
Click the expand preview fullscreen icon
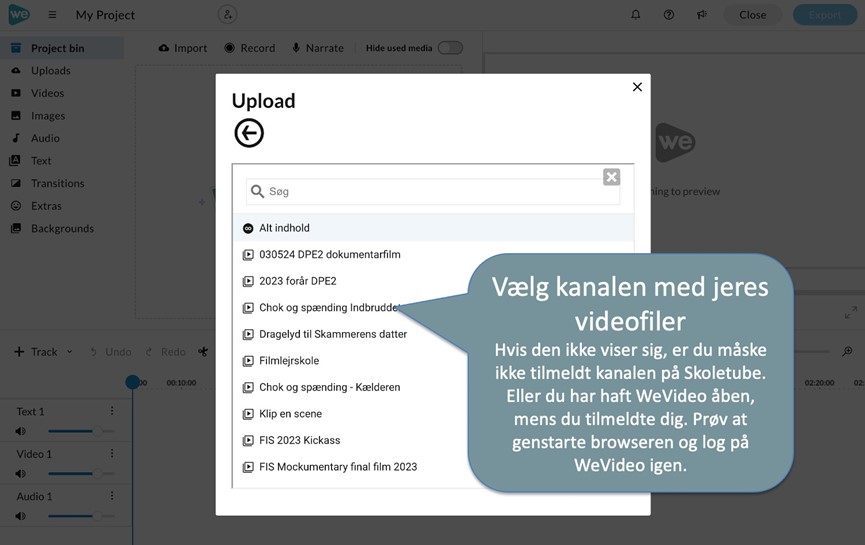[851, 312]
